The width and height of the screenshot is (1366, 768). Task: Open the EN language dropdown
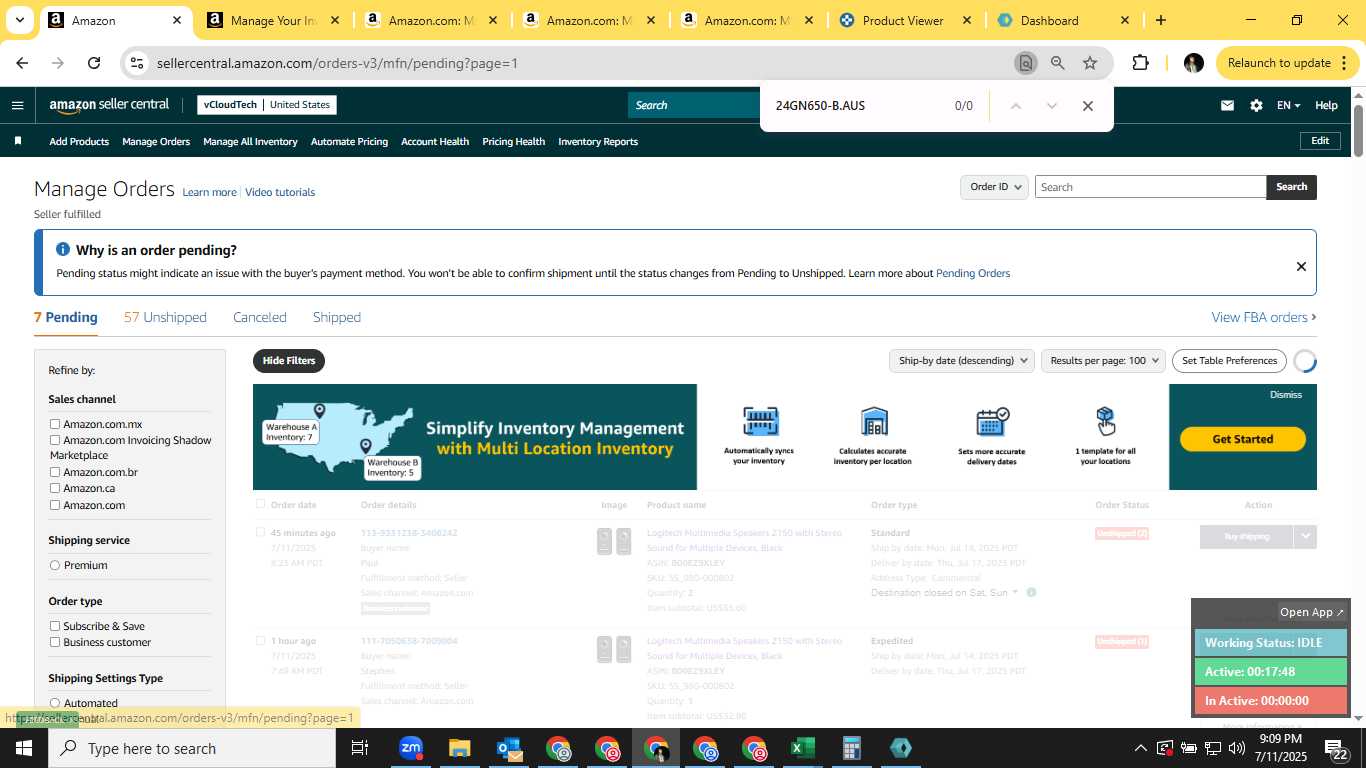click(x=1288, y=105)
